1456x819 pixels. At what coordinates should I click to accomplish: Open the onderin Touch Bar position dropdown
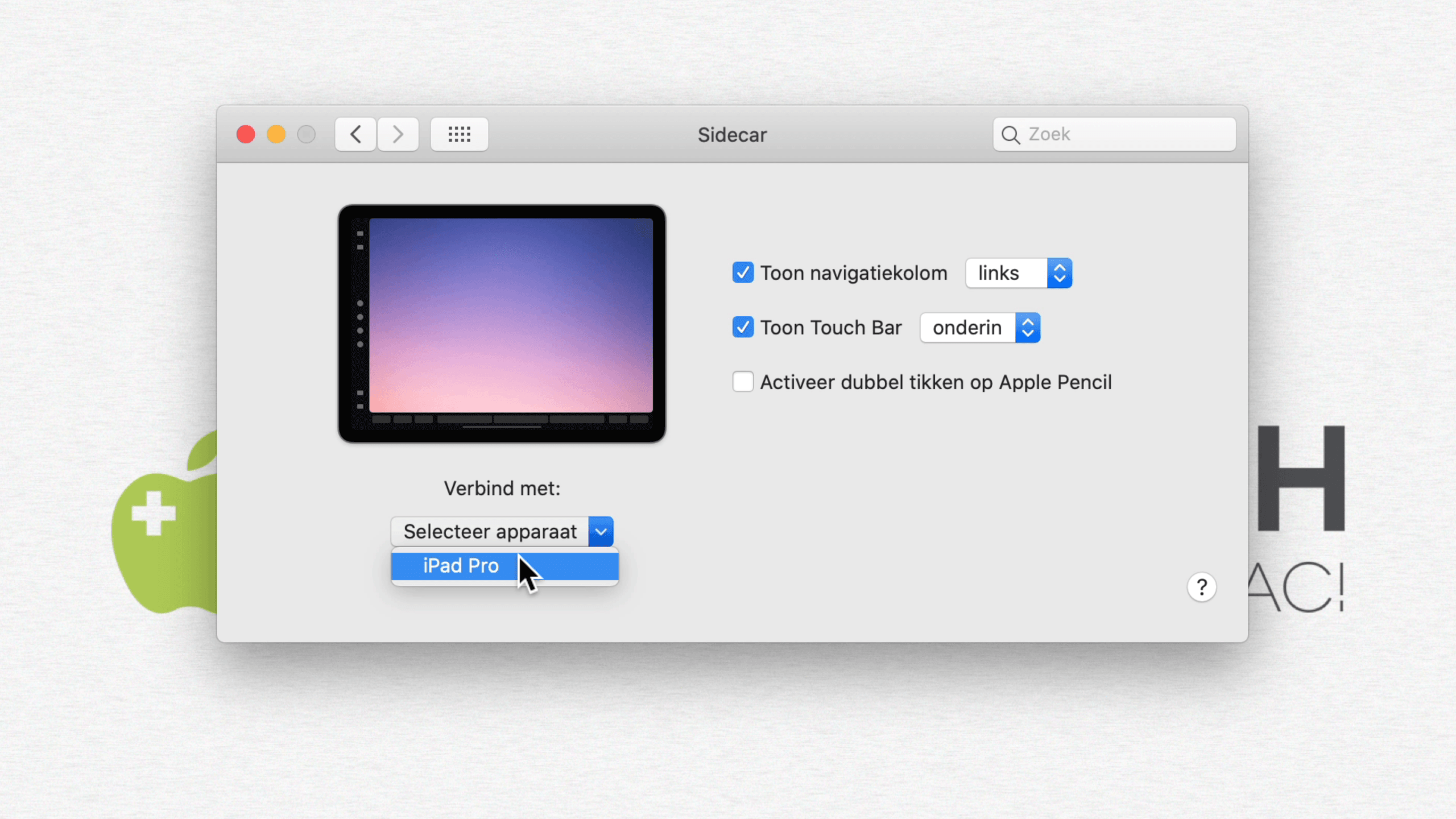click(980, 328)
